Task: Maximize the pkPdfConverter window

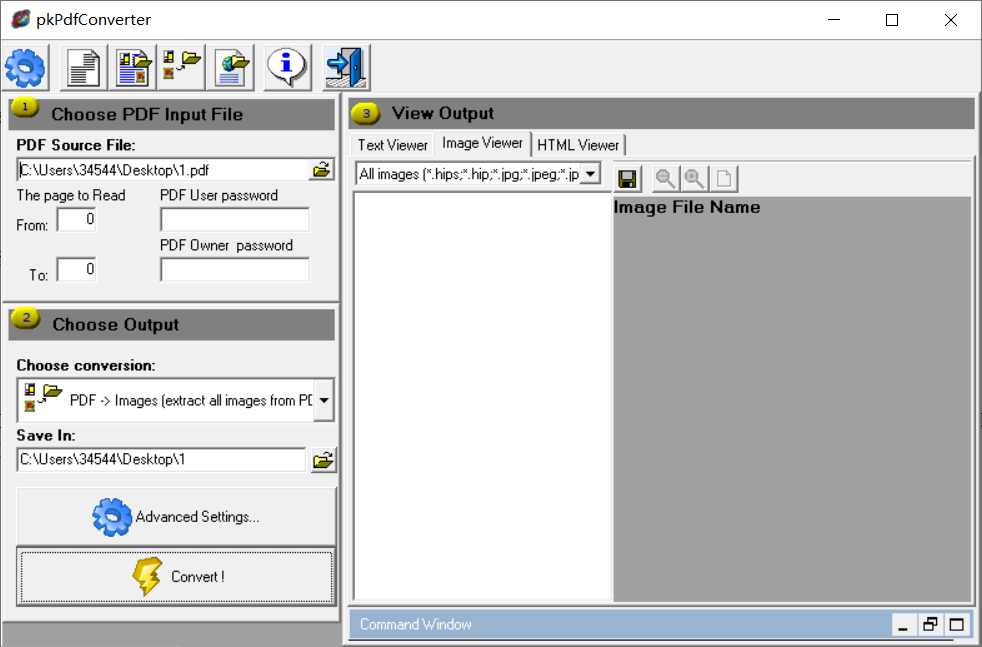Action: [892, 20]
